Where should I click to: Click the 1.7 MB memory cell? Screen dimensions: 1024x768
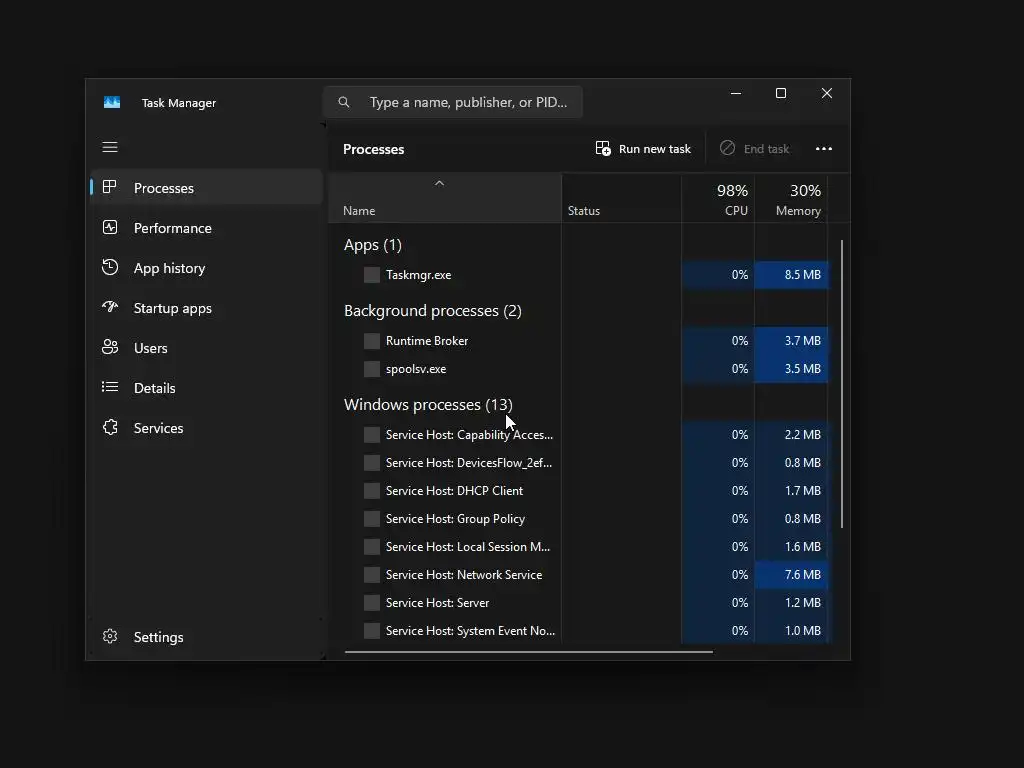click(792, 490)
